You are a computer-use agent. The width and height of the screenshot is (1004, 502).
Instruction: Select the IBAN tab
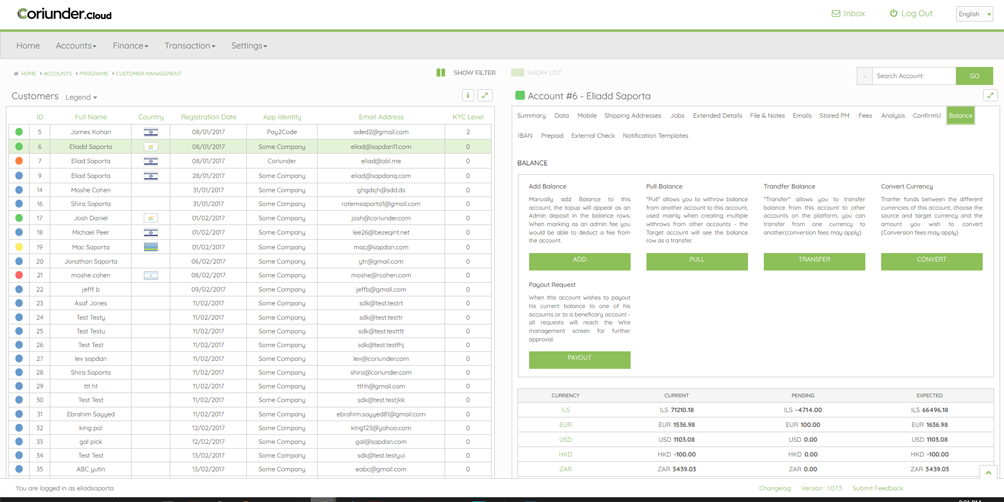[x=525, y=136]
